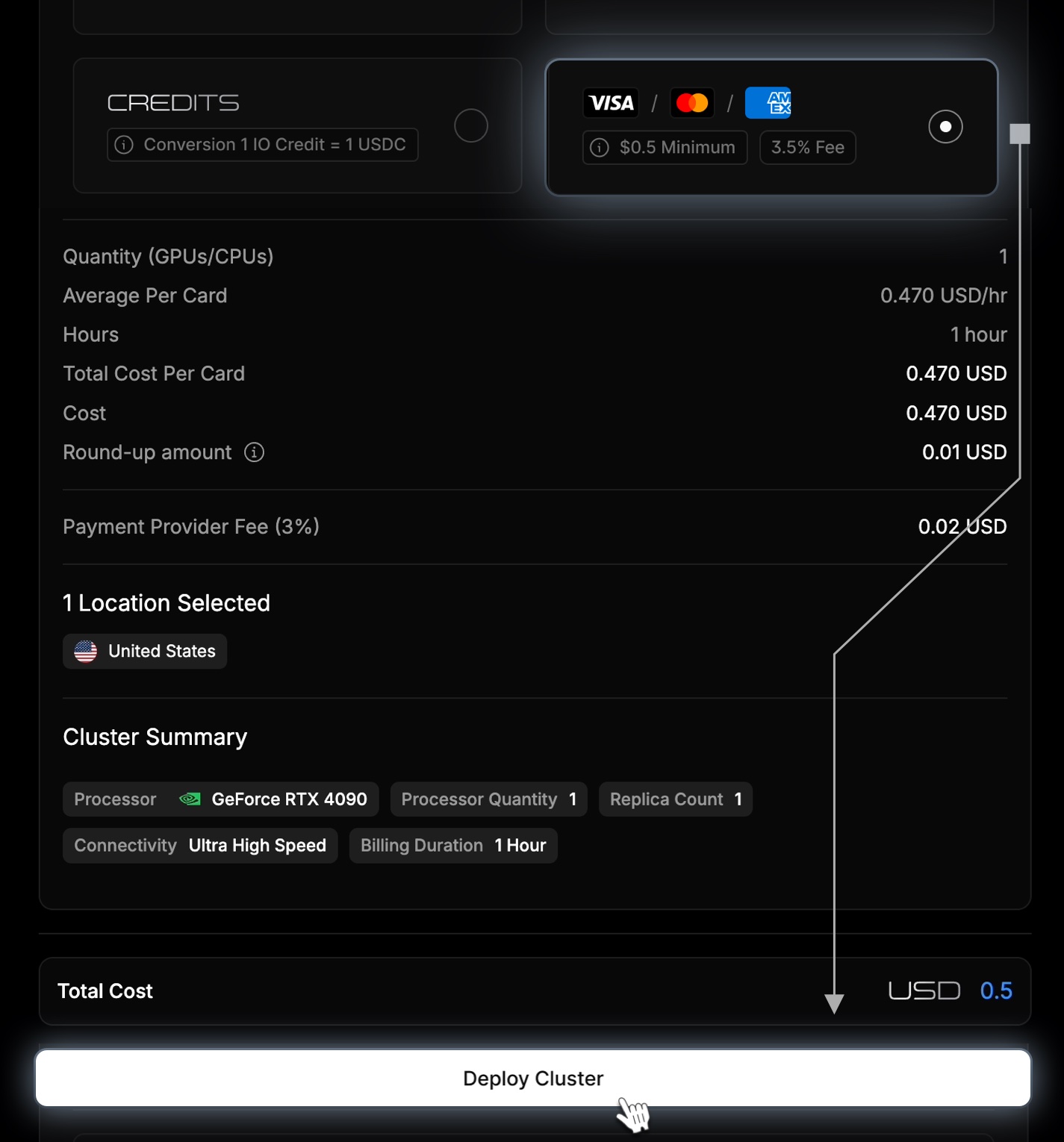
Task: Click the Average Per Card label
Action: point(145,296)
